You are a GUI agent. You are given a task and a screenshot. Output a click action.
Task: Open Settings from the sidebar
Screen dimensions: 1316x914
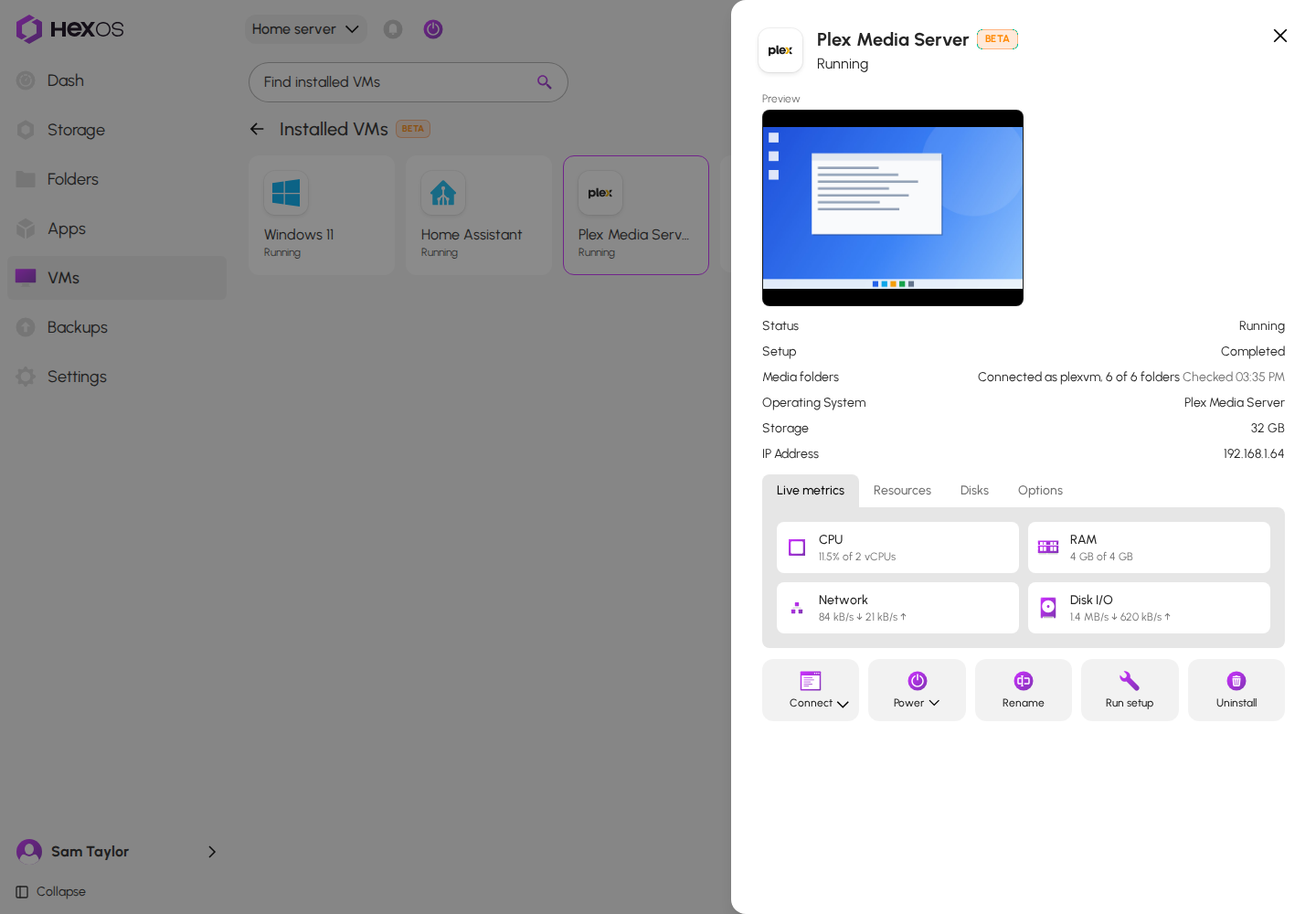coord(117,377)
